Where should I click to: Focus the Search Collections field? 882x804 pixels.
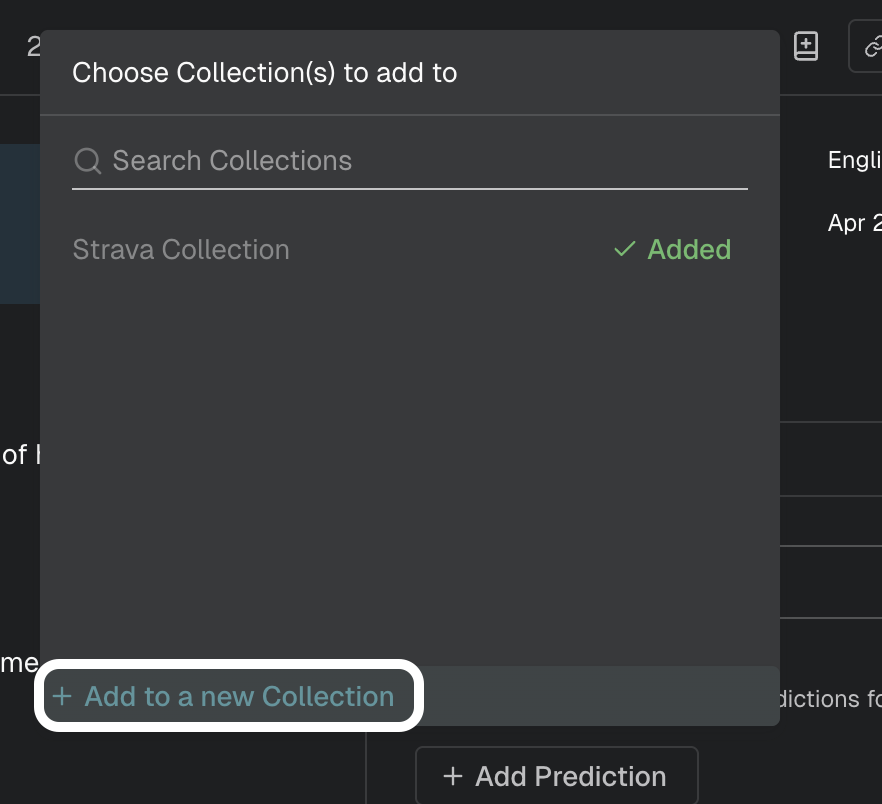tap(410, 161)
